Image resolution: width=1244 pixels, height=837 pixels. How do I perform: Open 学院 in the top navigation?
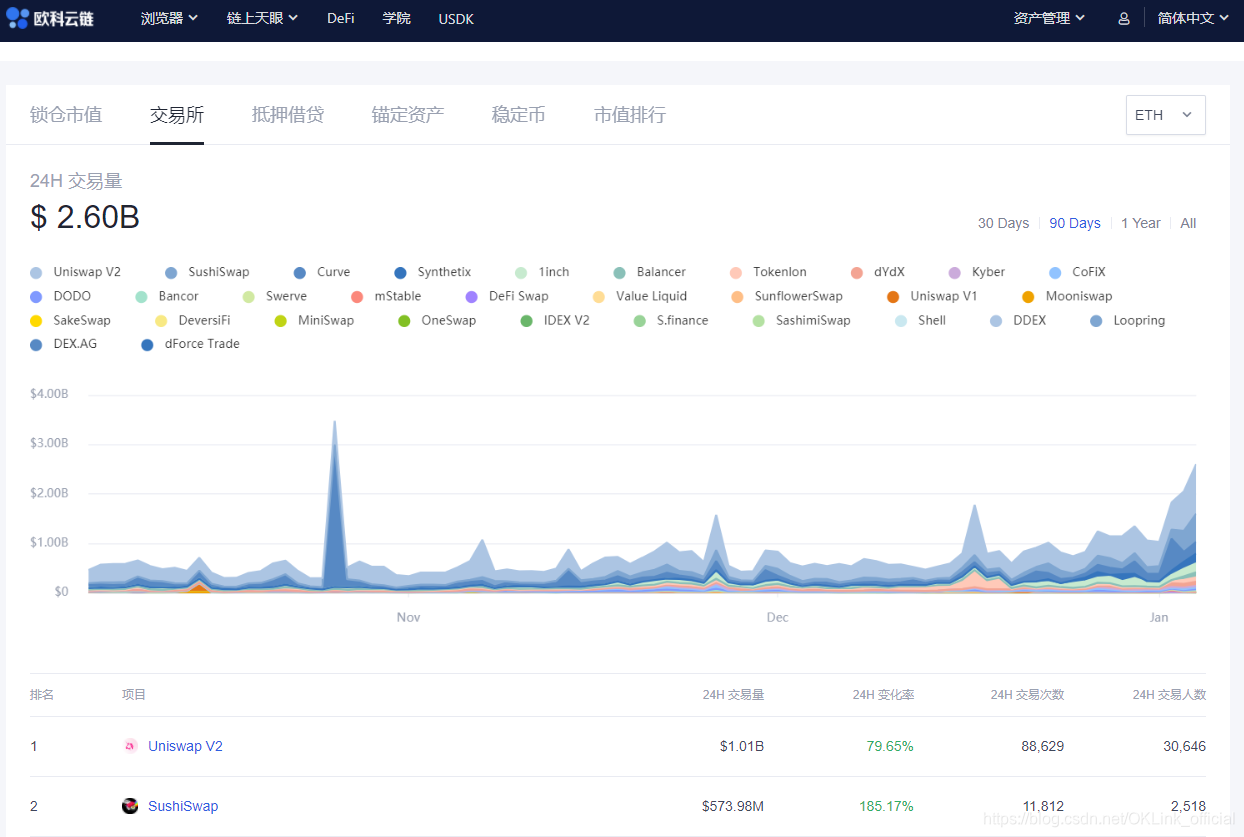tap(397, 19)
